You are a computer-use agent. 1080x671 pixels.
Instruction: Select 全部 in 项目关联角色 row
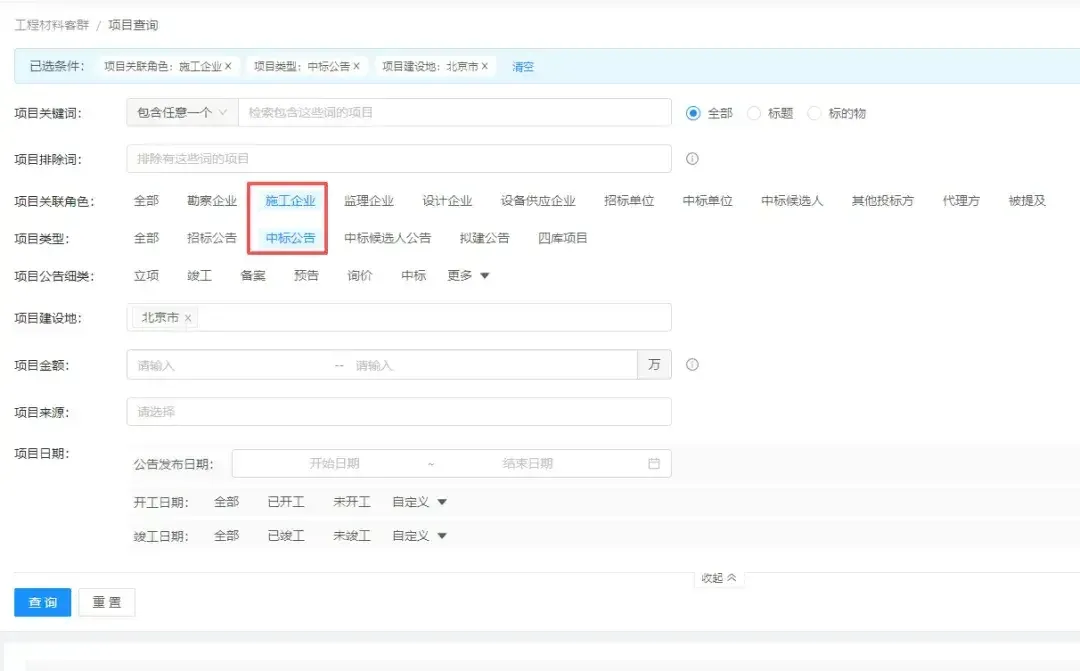(146, 200)
